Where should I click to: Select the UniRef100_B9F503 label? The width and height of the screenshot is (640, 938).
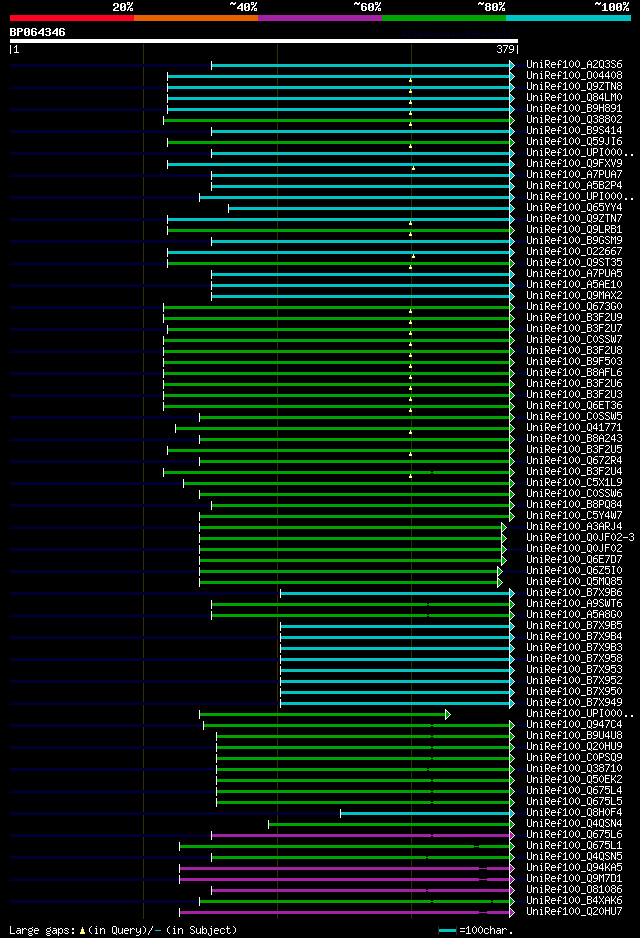click(574, 361)
